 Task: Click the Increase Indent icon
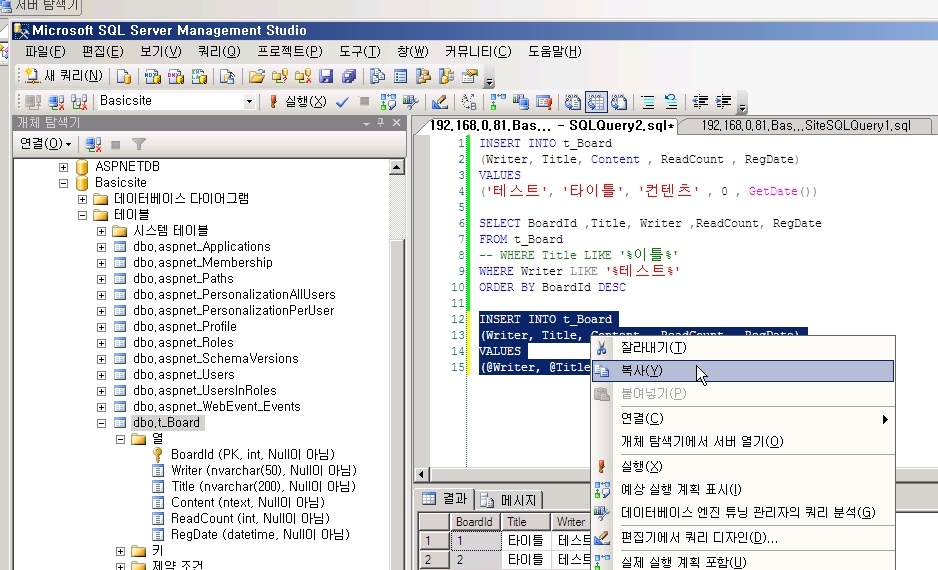point(724,102)
